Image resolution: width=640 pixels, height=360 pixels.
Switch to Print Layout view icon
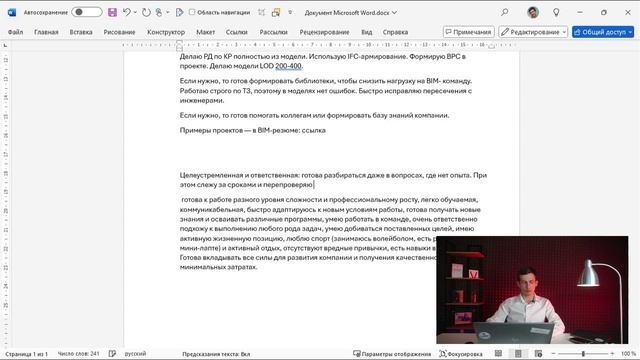pos(518,353)
